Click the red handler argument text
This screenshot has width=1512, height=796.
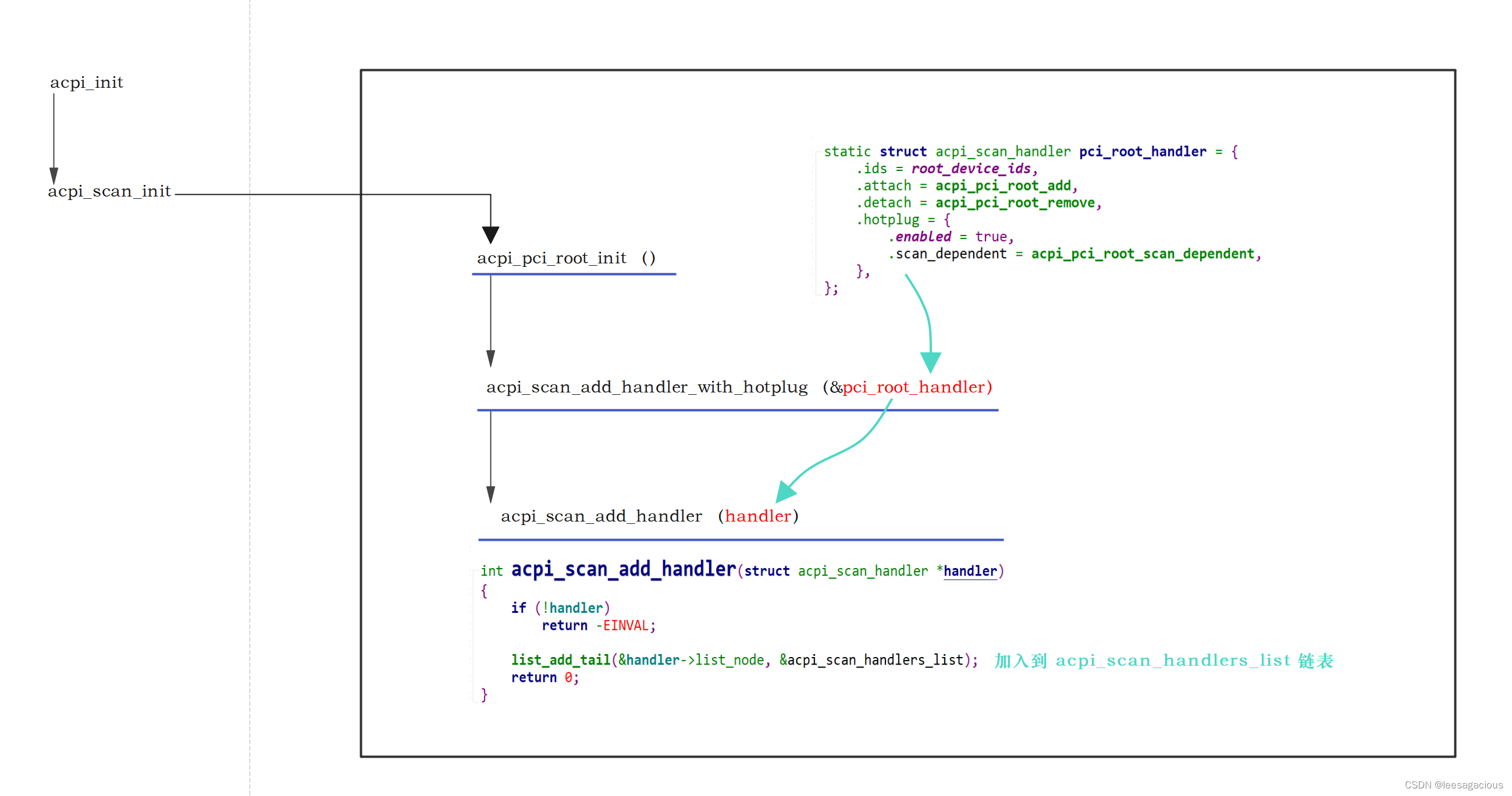point(758,516)
